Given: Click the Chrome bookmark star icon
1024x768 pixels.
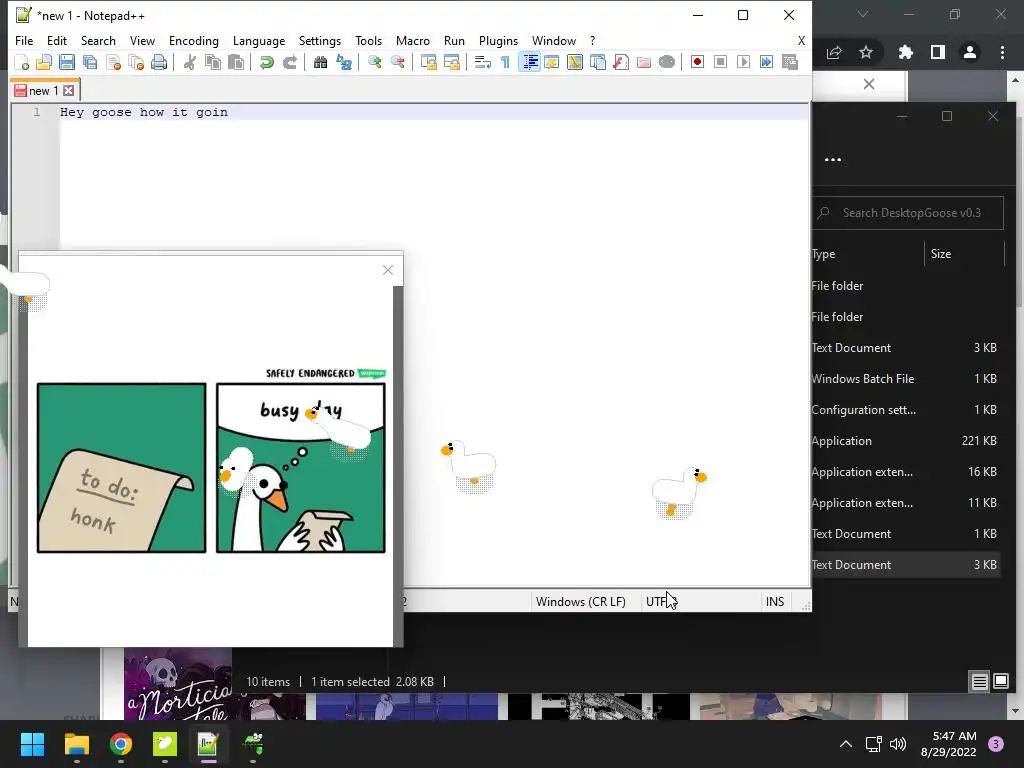Looking at the screenshot, I should tap(866, 52).
